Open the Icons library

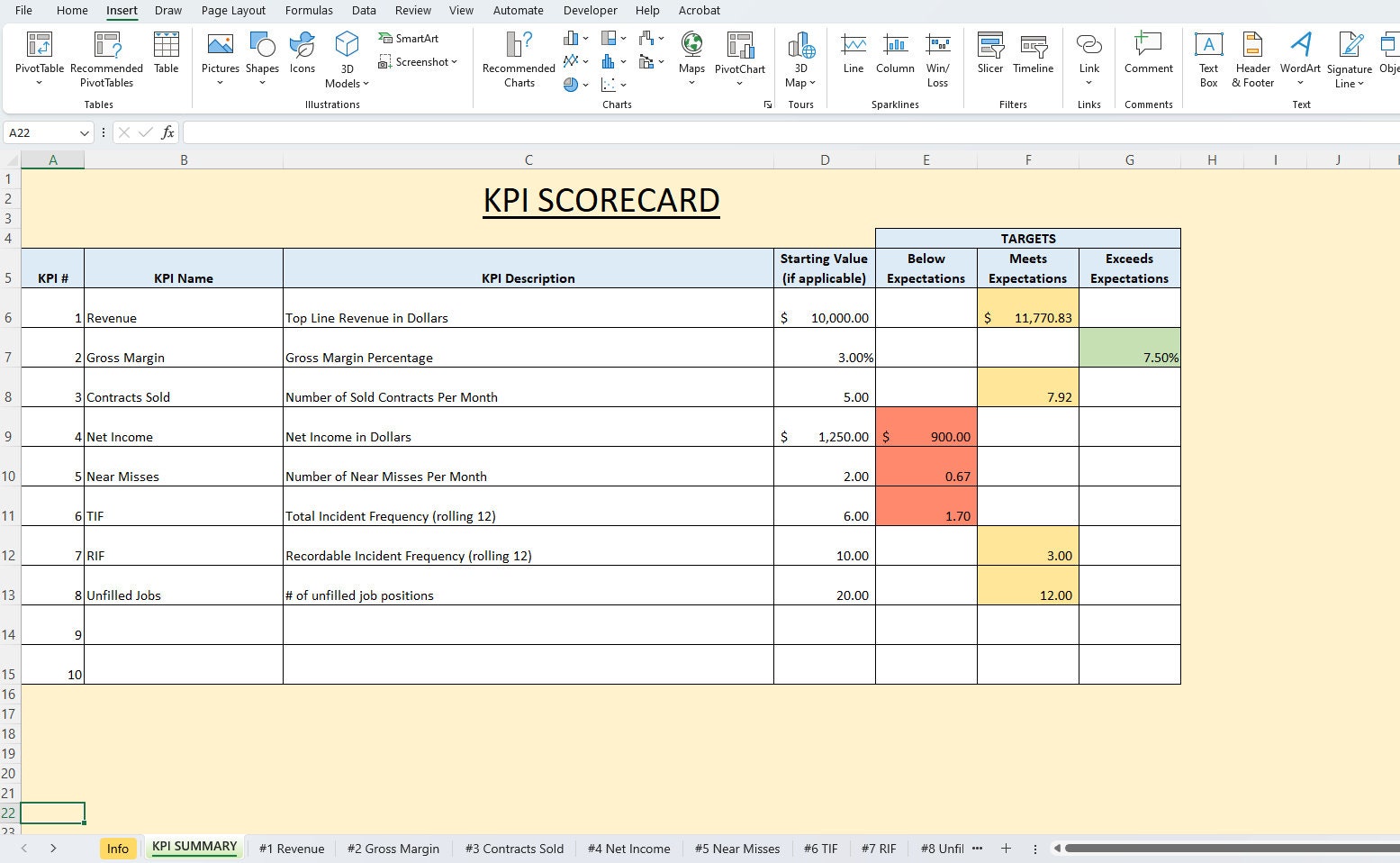[303, 54]
